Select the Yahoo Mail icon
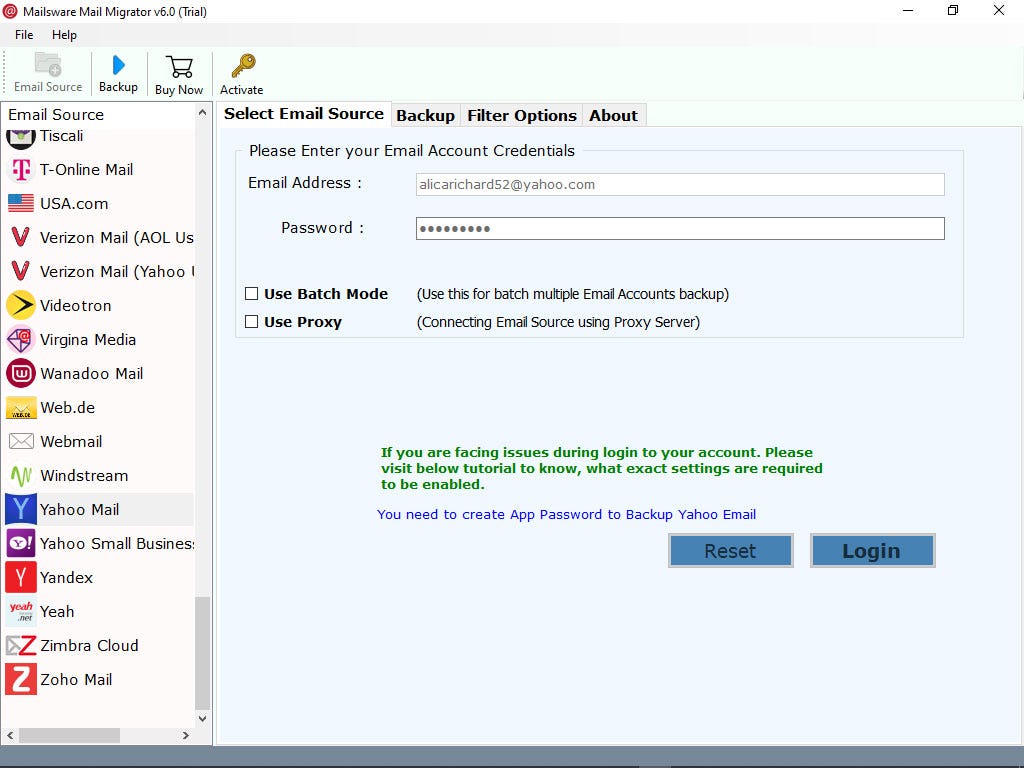Image resolution: width=1024 pixels, height=768 pixels. coord(21,509)
